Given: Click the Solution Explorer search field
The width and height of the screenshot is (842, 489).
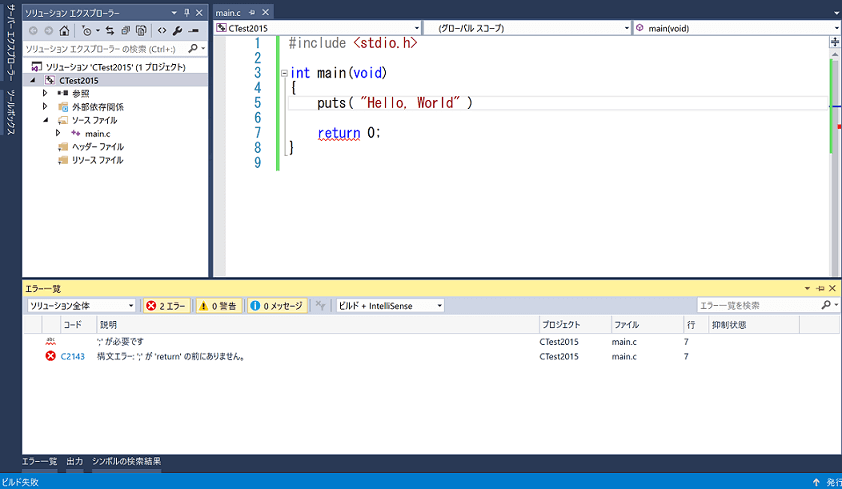Looking at the screenshot, I should click(x=105, y=48).
